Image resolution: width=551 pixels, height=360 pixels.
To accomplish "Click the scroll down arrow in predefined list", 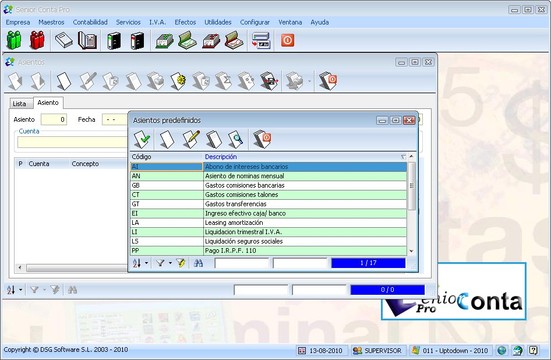I will pyautogui.click(x=411, y=251).
